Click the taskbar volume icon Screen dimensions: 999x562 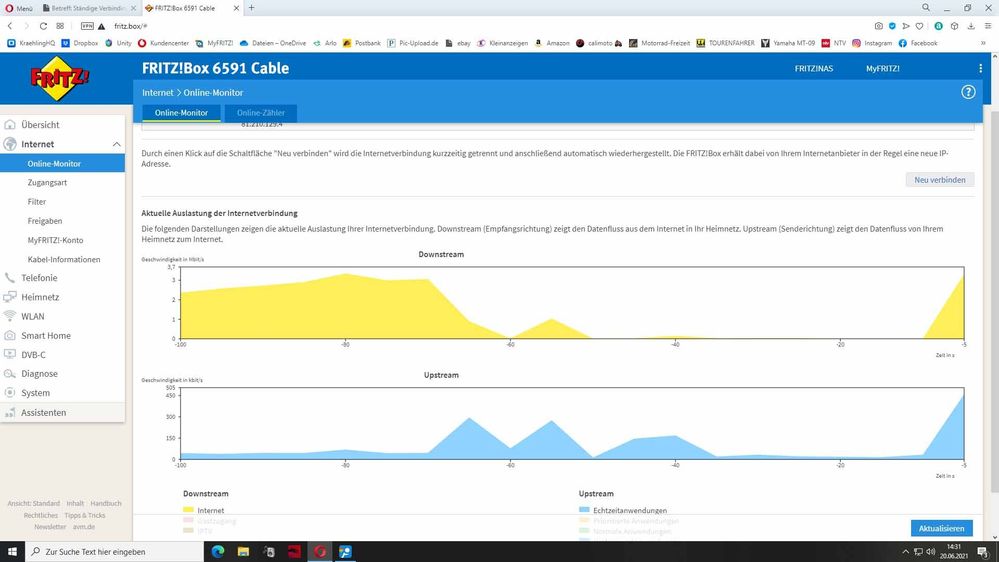click(x=930, y=552)
